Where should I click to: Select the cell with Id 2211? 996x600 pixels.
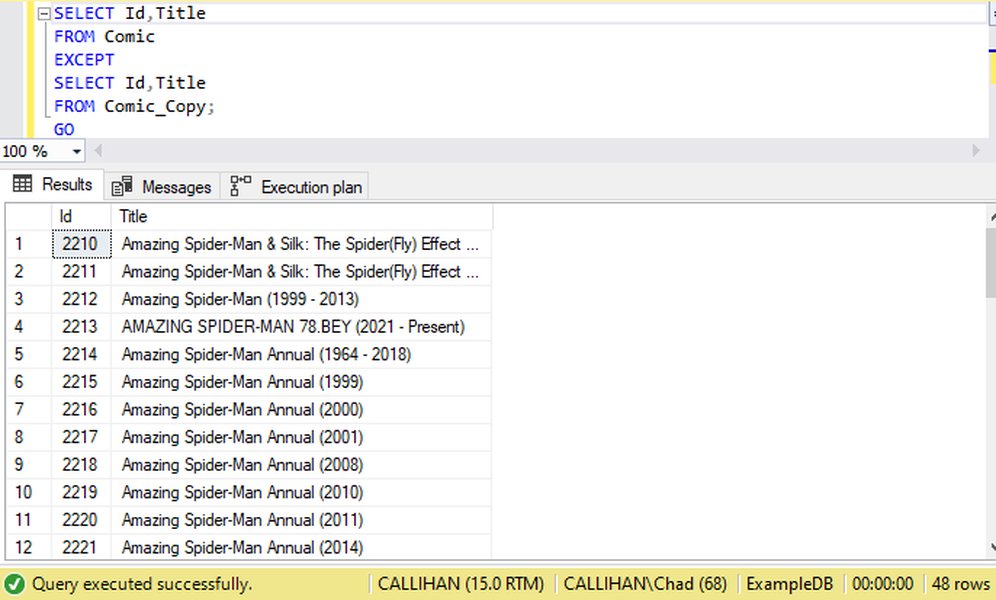tap(81, 272)
